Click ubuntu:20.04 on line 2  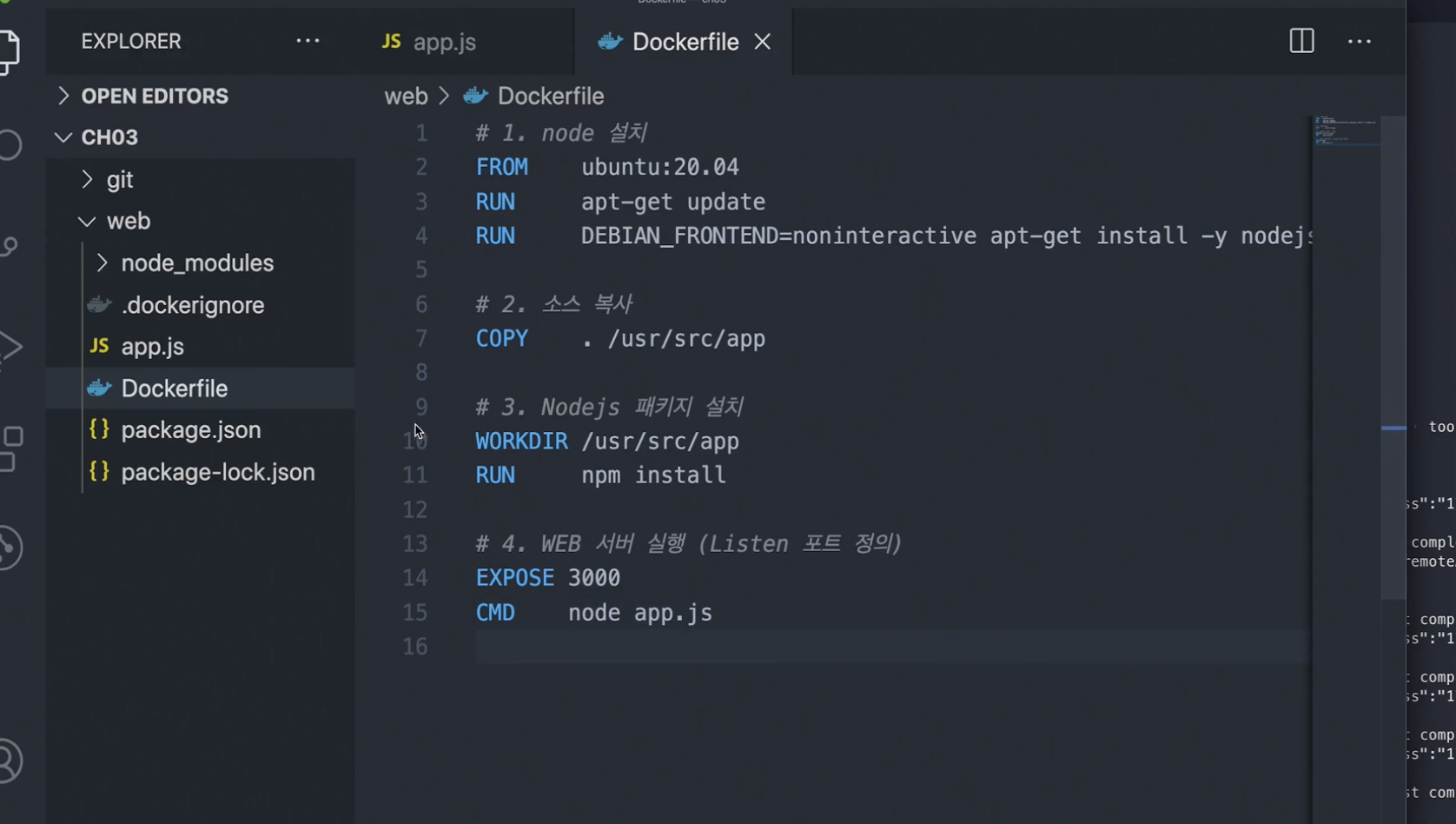click(660, 167)
